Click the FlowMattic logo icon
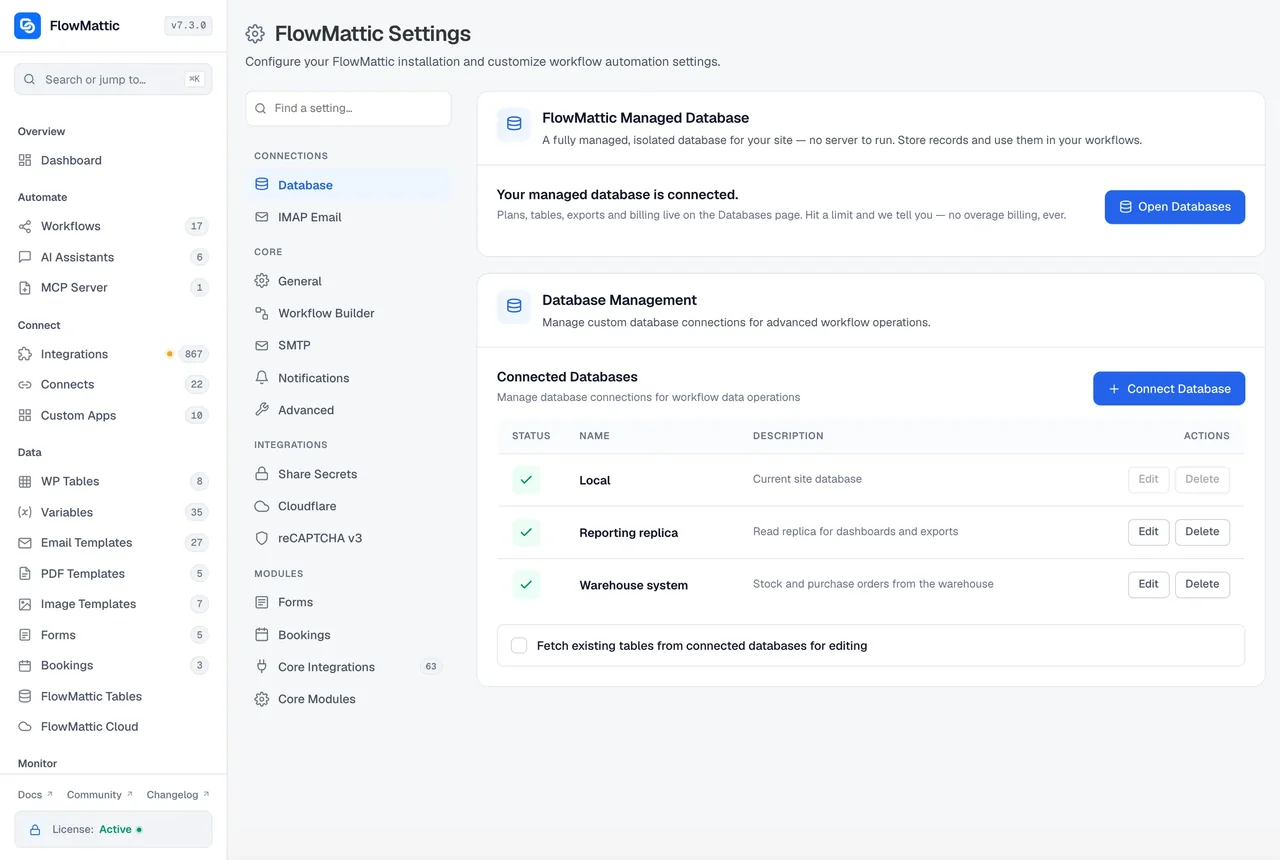 (28, 26)
